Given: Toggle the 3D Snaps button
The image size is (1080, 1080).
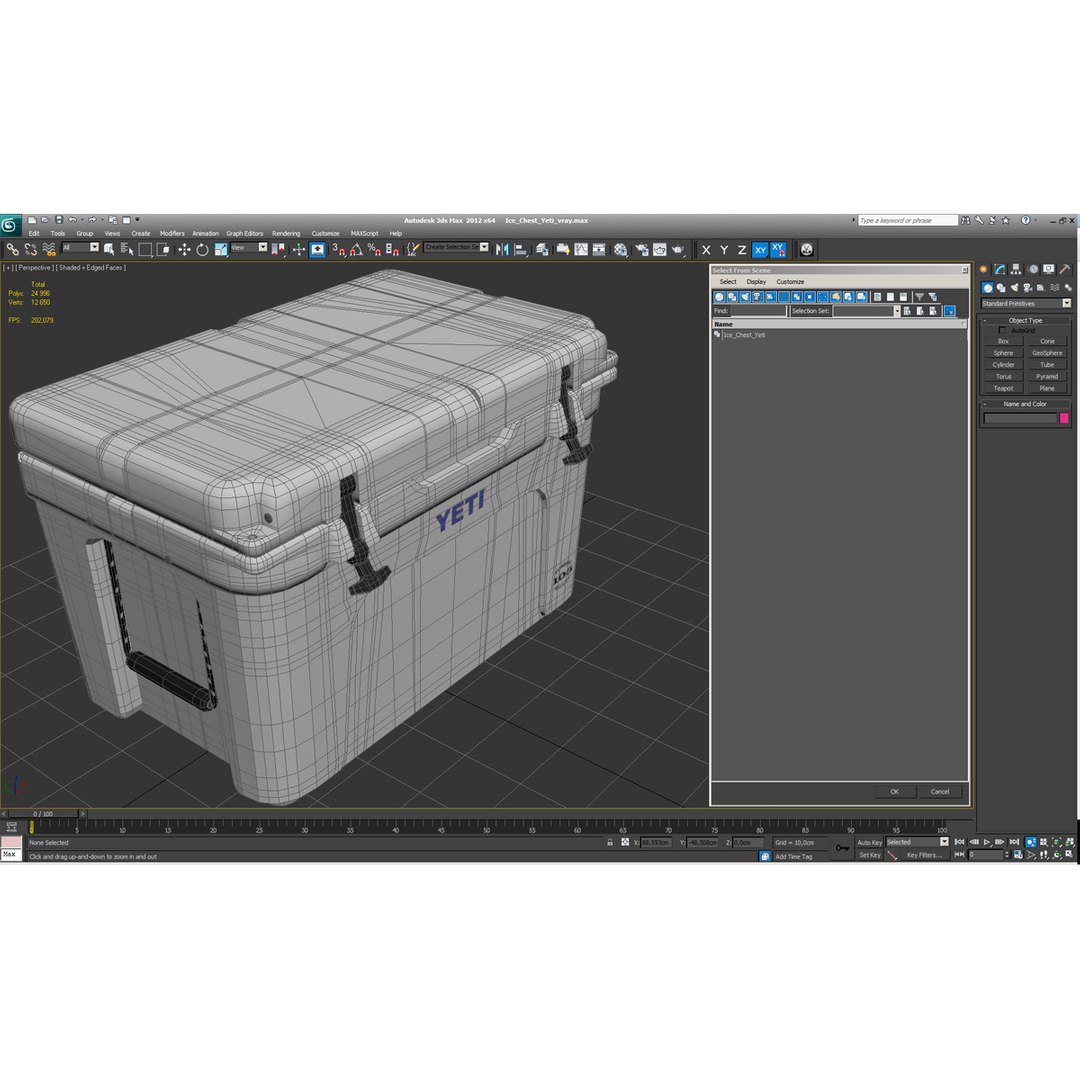Looking at the screenshot, I should point(338,249).
